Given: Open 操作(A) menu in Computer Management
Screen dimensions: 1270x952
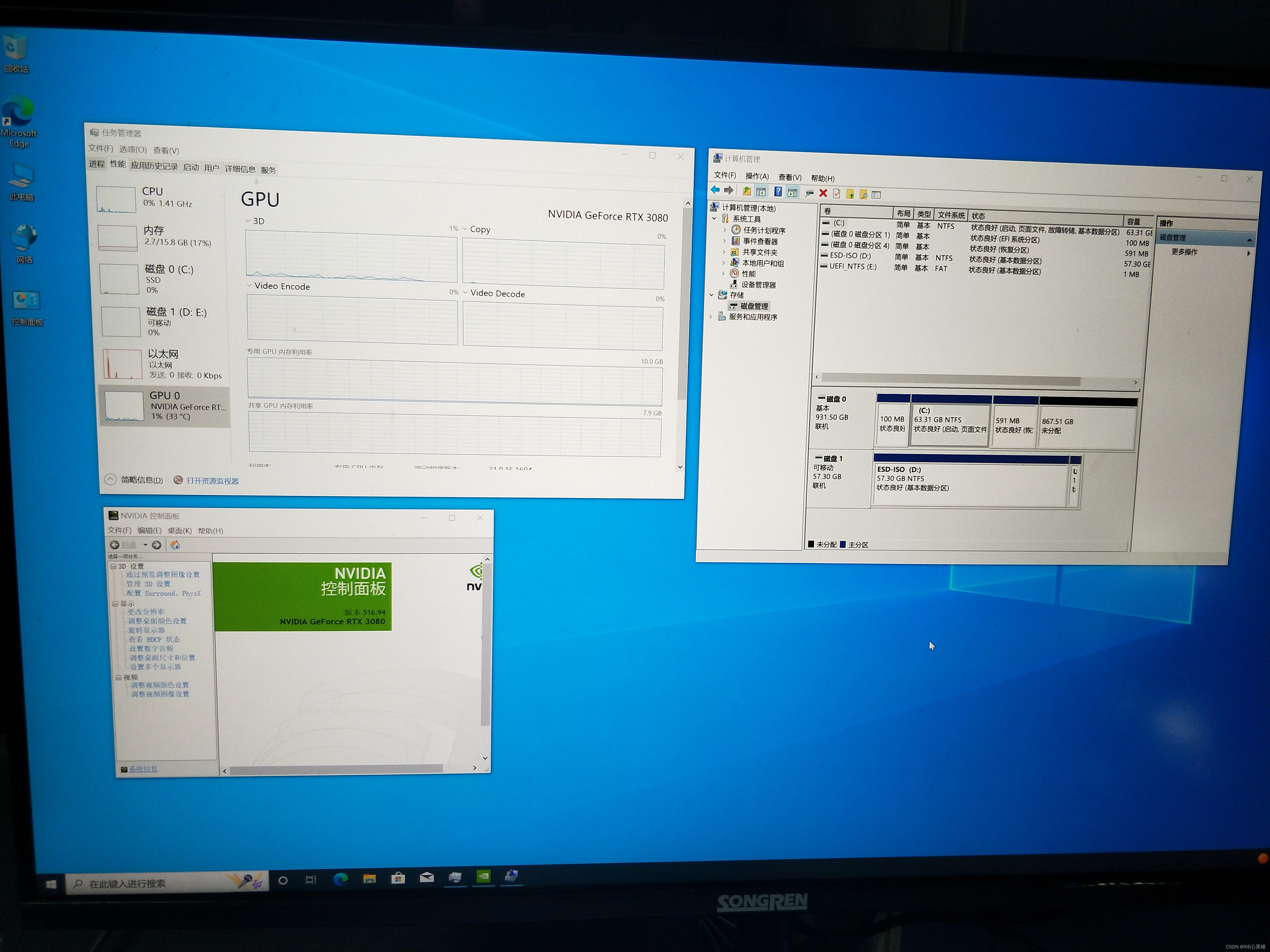Looking at the screenshot, I should 757,176.
